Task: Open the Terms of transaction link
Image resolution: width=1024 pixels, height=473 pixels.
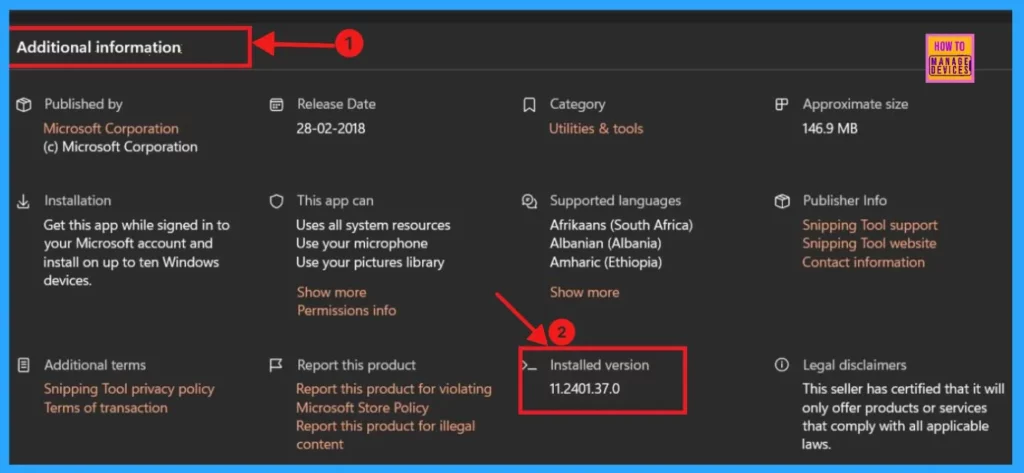Action: [x=106, y=408]
